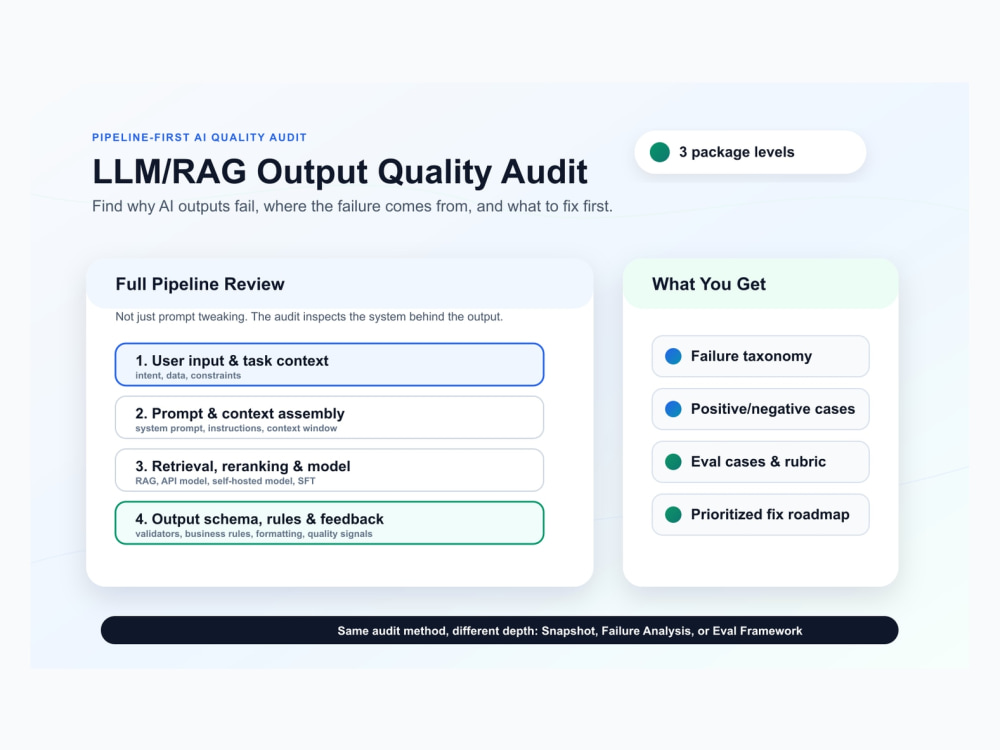This screenshot has width=1000, height=750.
Task: Click the blue dot next to Positive/negative cases
Action: click(x=673, y=409)
